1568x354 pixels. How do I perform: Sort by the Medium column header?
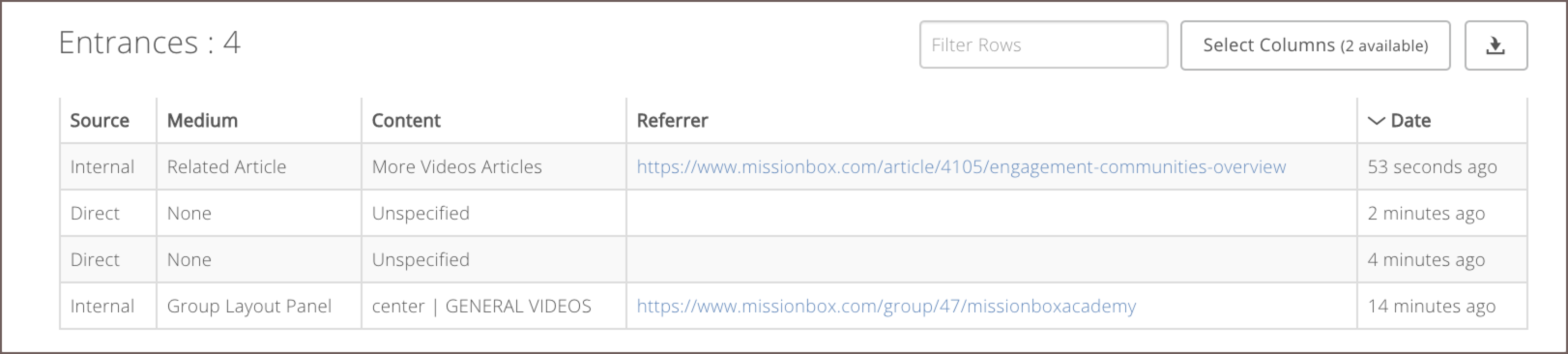tap(202, 121)
